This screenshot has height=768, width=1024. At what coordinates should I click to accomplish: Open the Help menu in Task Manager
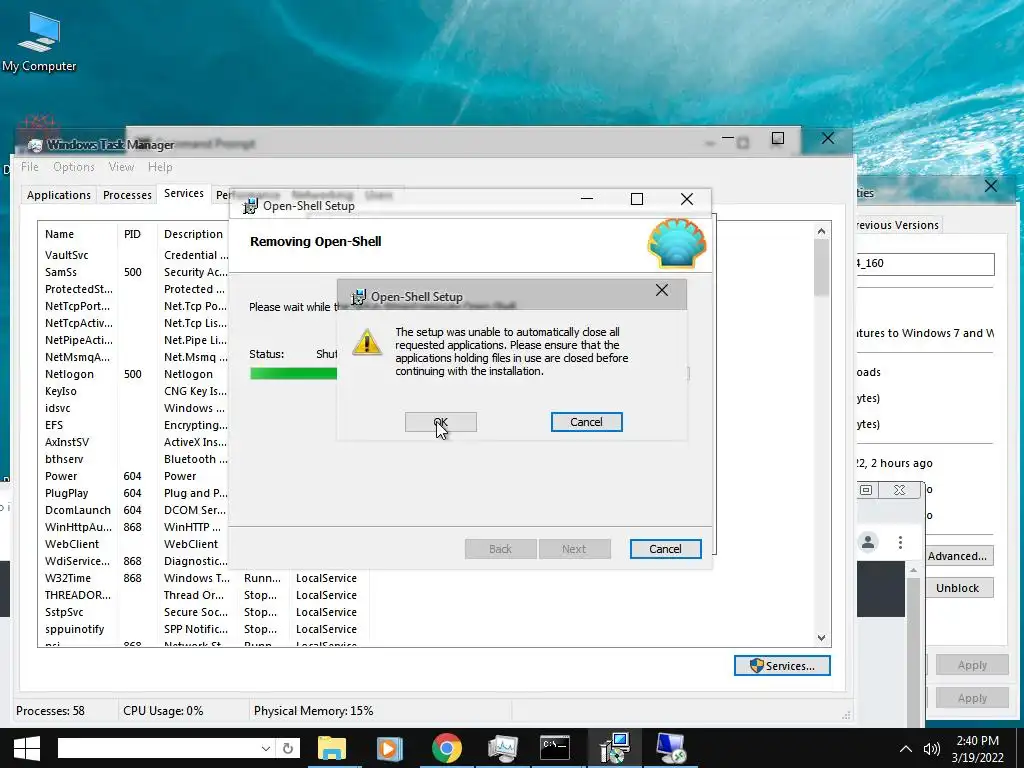click(x=160, y=167)
